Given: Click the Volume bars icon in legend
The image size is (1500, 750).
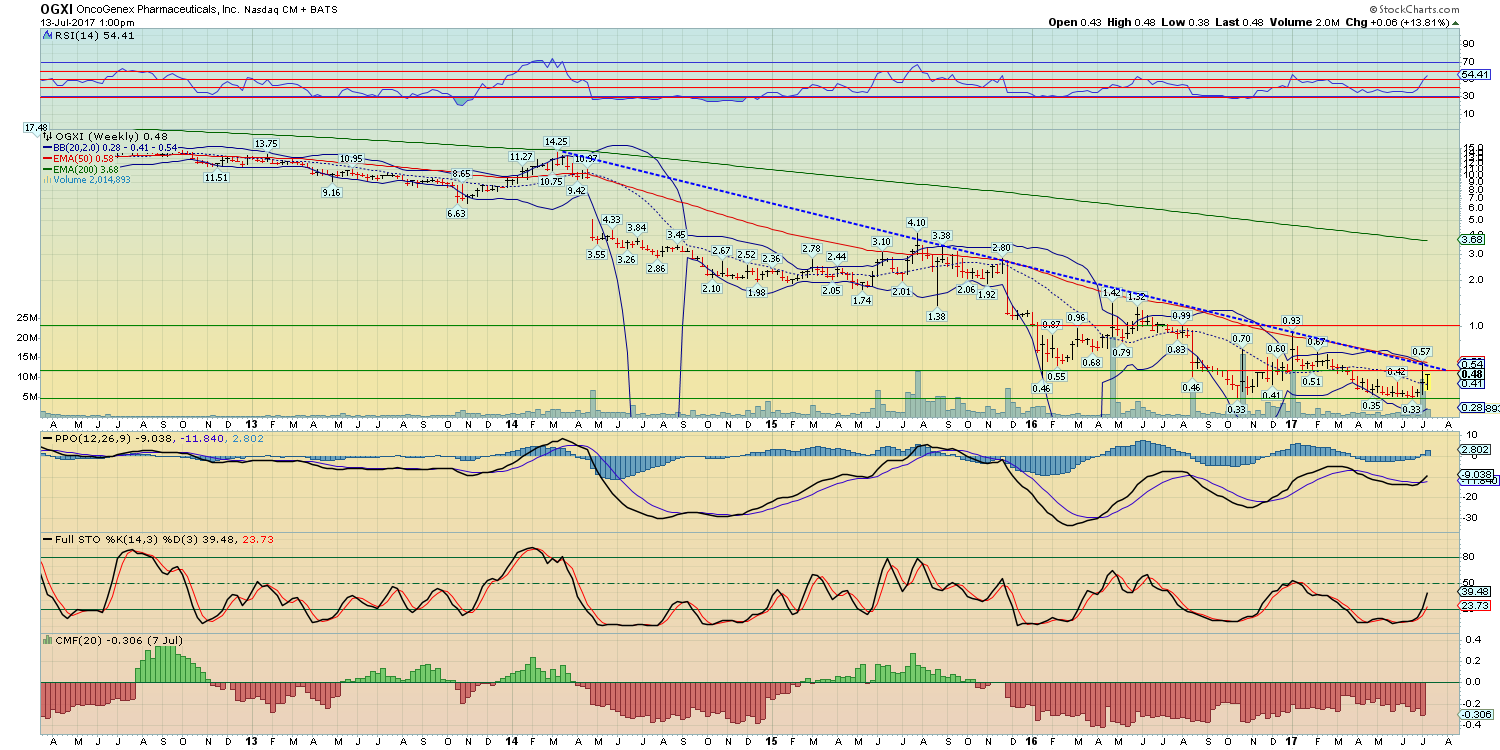Looking at the screenshot, I should [47, 180].
